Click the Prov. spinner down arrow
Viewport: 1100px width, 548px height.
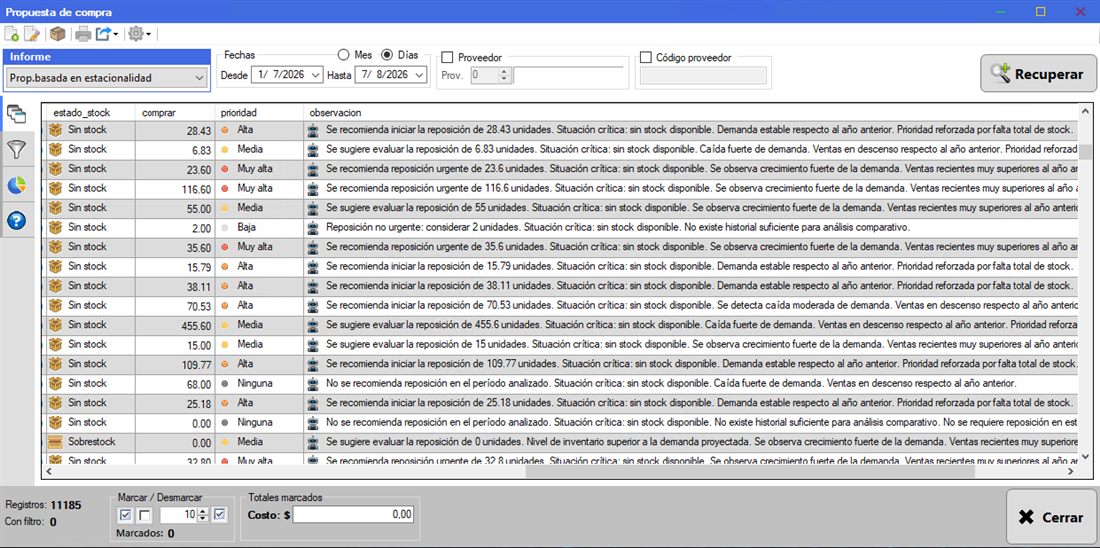tap(503, 79)
